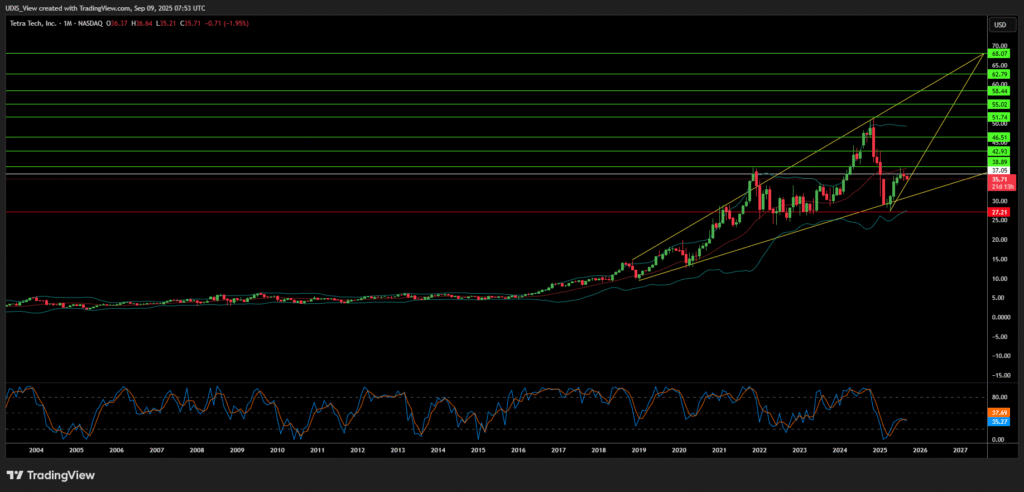Open the USD currency dropdown
This screenshot has width=1024, height=492.
point(998,24)
